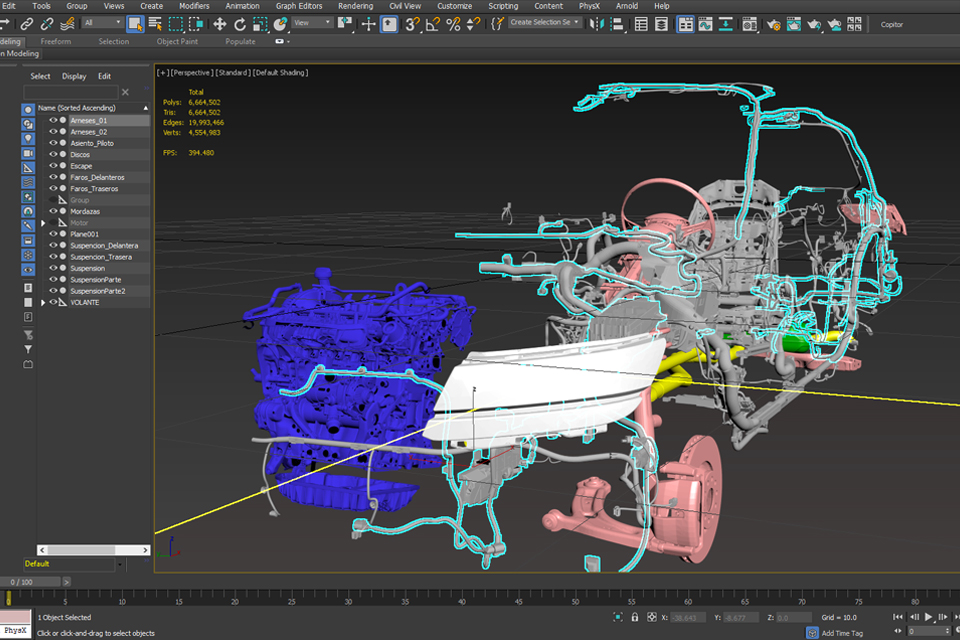Toggle visibility of Faros_Delanteros
This screenshot has width=960, height=640.
(54, 177)
